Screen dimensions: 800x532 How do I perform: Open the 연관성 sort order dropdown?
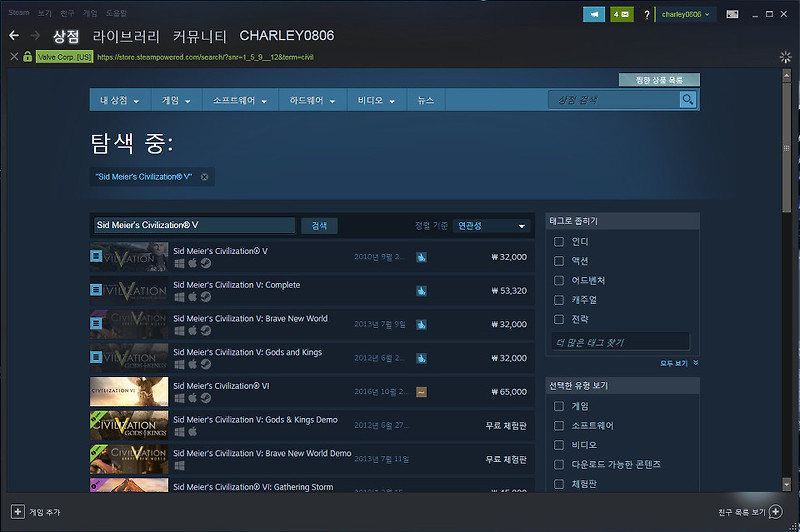click(491, 225)
